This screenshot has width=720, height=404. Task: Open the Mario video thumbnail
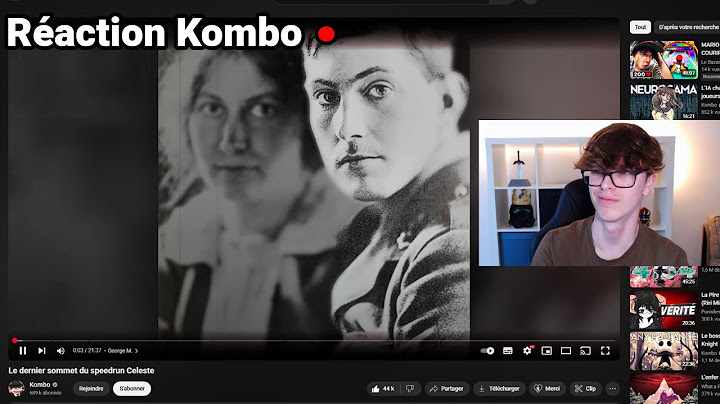pos(664,60)
